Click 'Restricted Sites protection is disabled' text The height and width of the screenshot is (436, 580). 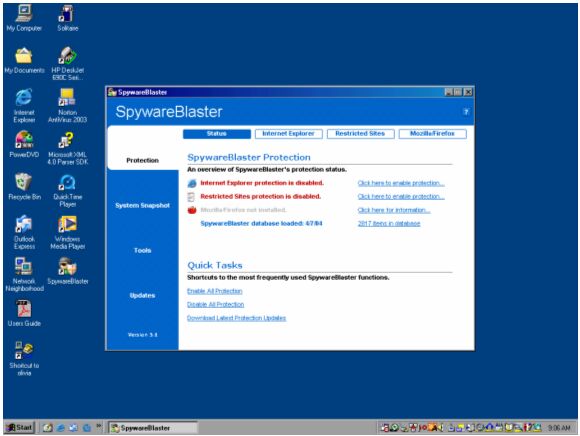point(260,196)
